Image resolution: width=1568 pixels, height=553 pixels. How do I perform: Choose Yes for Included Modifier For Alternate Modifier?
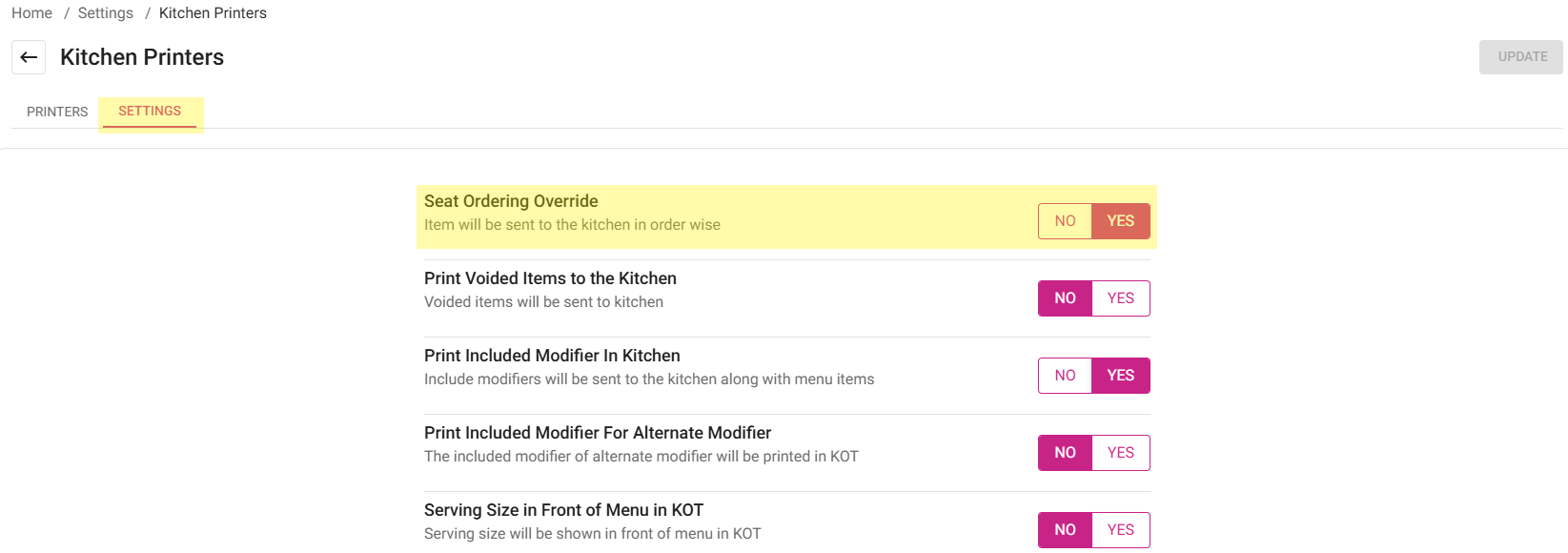1120,453
